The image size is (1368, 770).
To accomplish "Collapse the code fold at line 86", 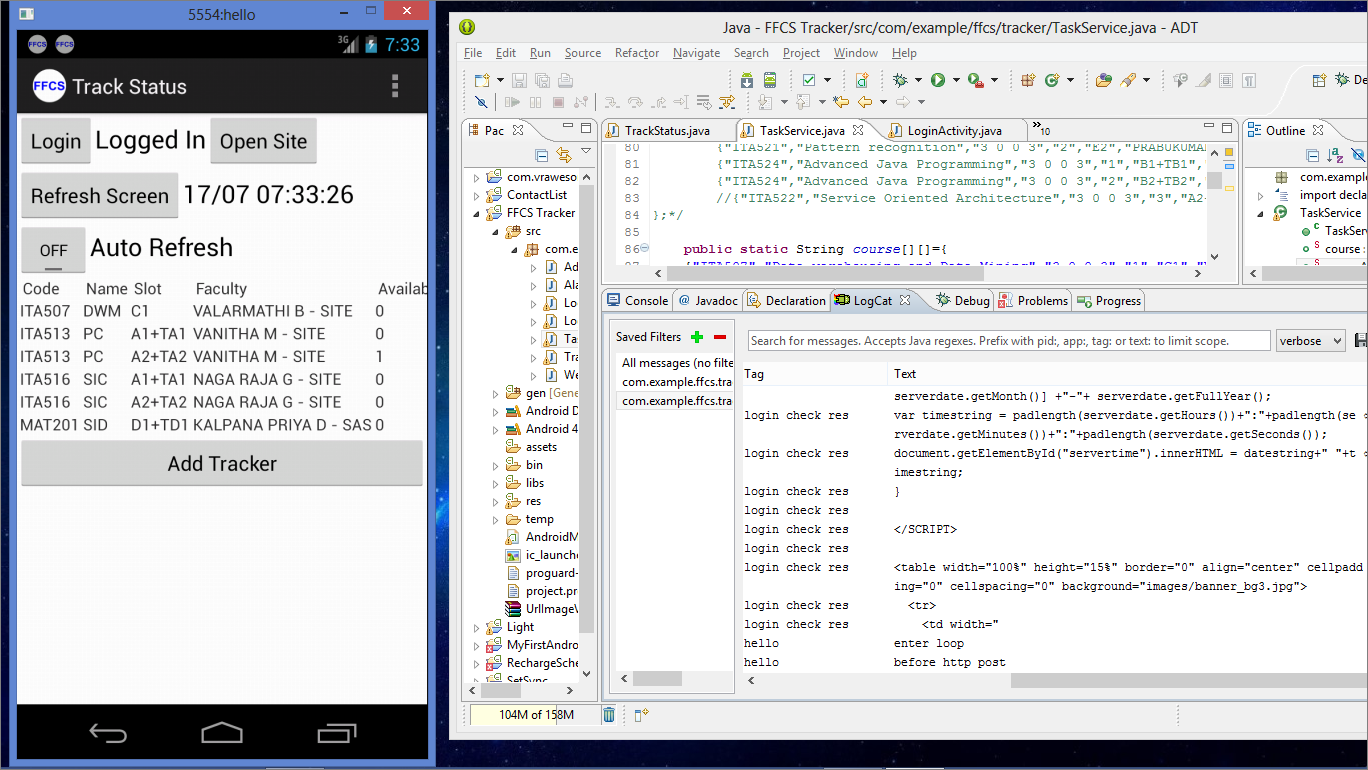I will click(644, 249).
